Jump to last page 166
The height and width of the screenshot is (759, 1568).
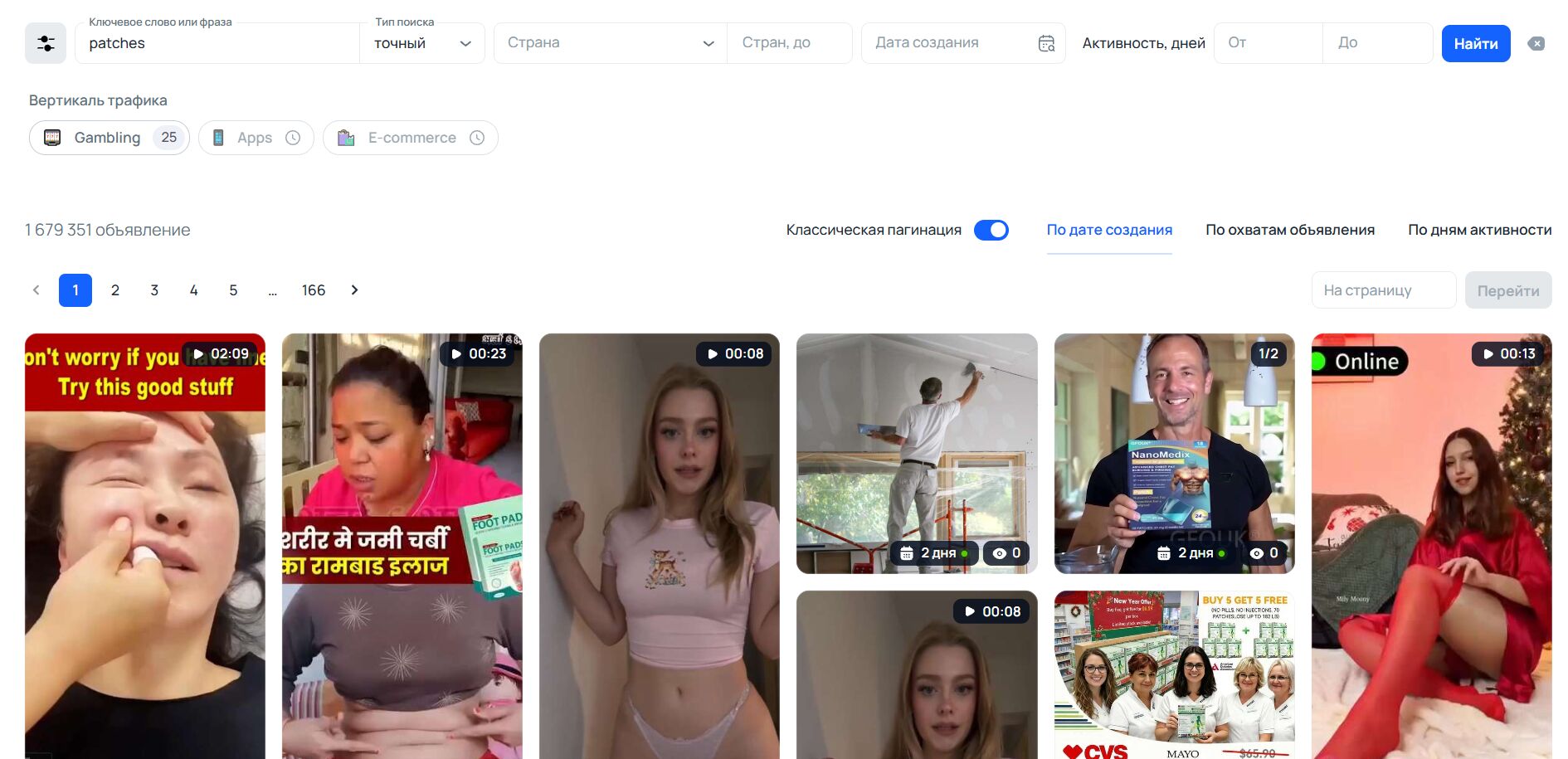[x=314, y=290]
